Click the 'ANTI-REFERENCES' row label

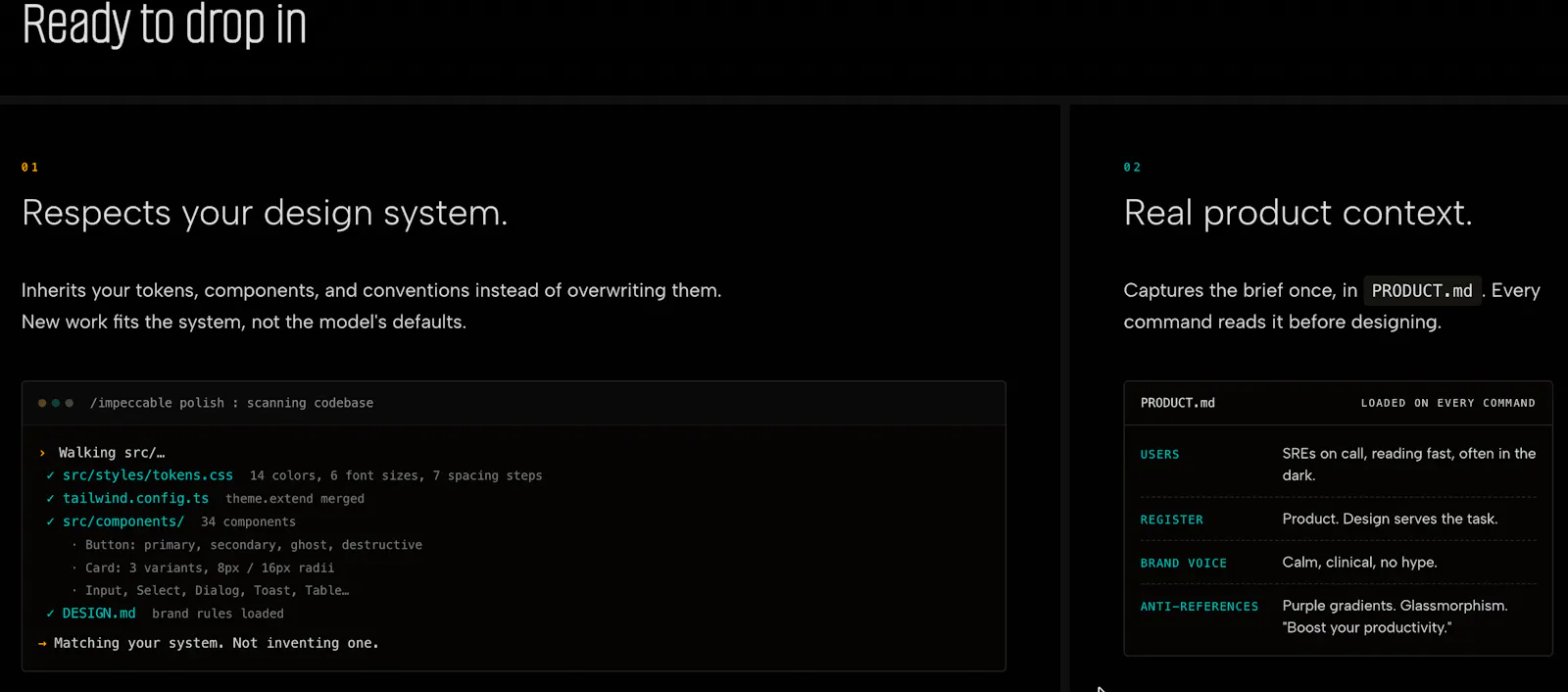click(x=1199, y=607)
